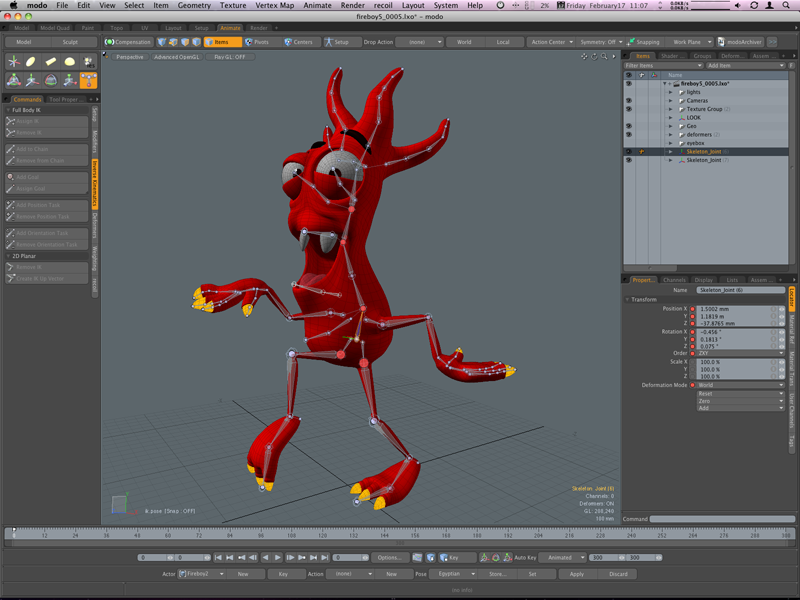Open the modoArchiver tool
This screenshot has width=800, height=600.
click(x=739, y=42)
